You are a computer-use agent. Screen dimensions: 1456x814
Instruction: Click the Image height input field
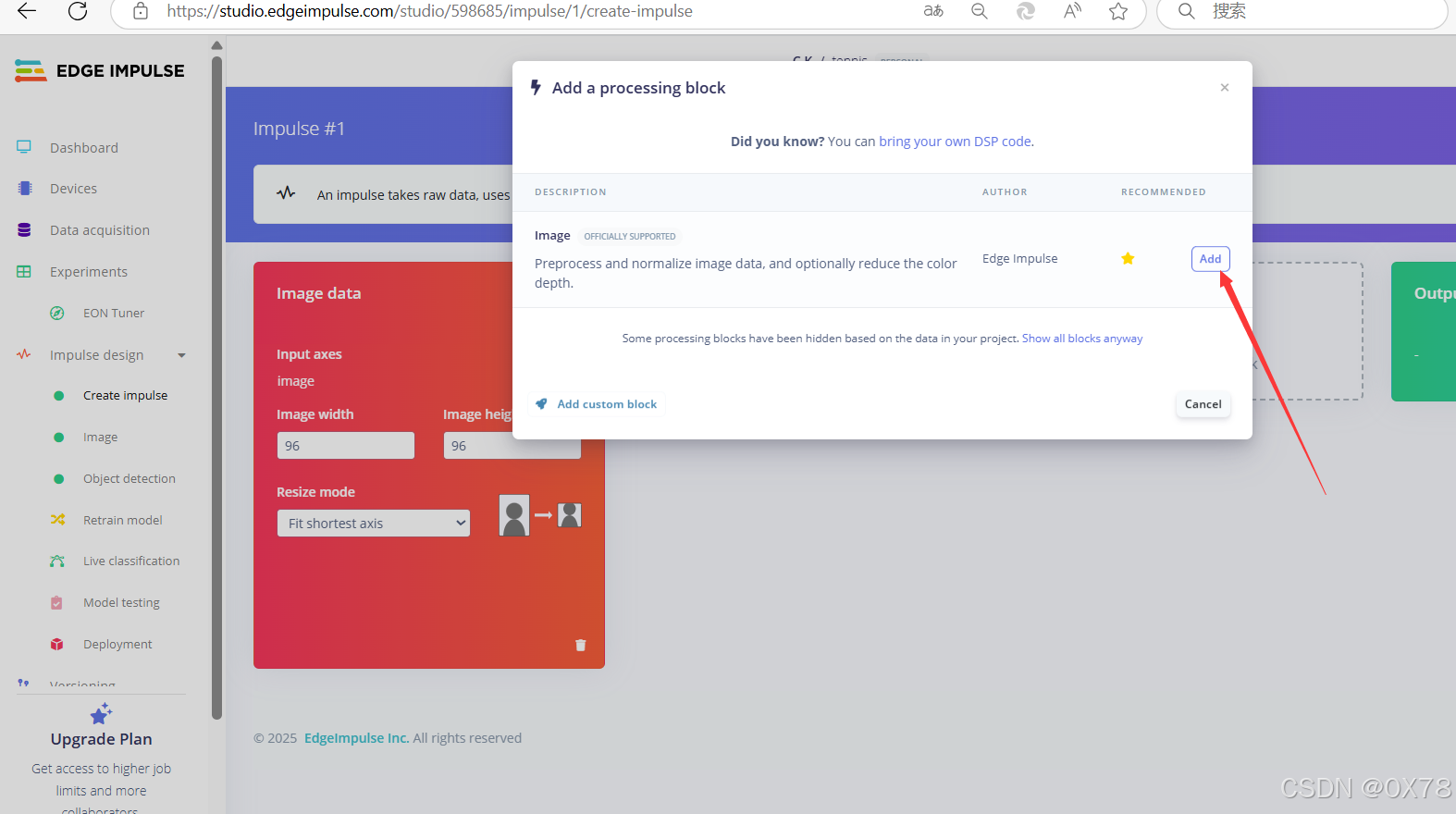point(512,446)
